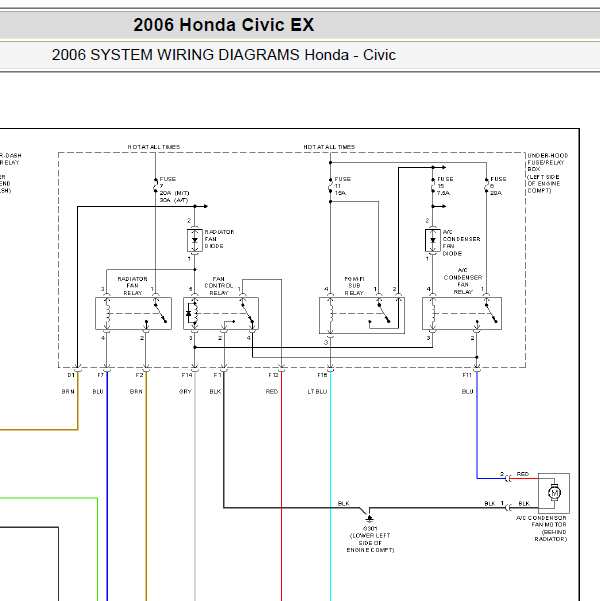
Task: Click connector terminal label F11
Action: click(x=467, y=375)
